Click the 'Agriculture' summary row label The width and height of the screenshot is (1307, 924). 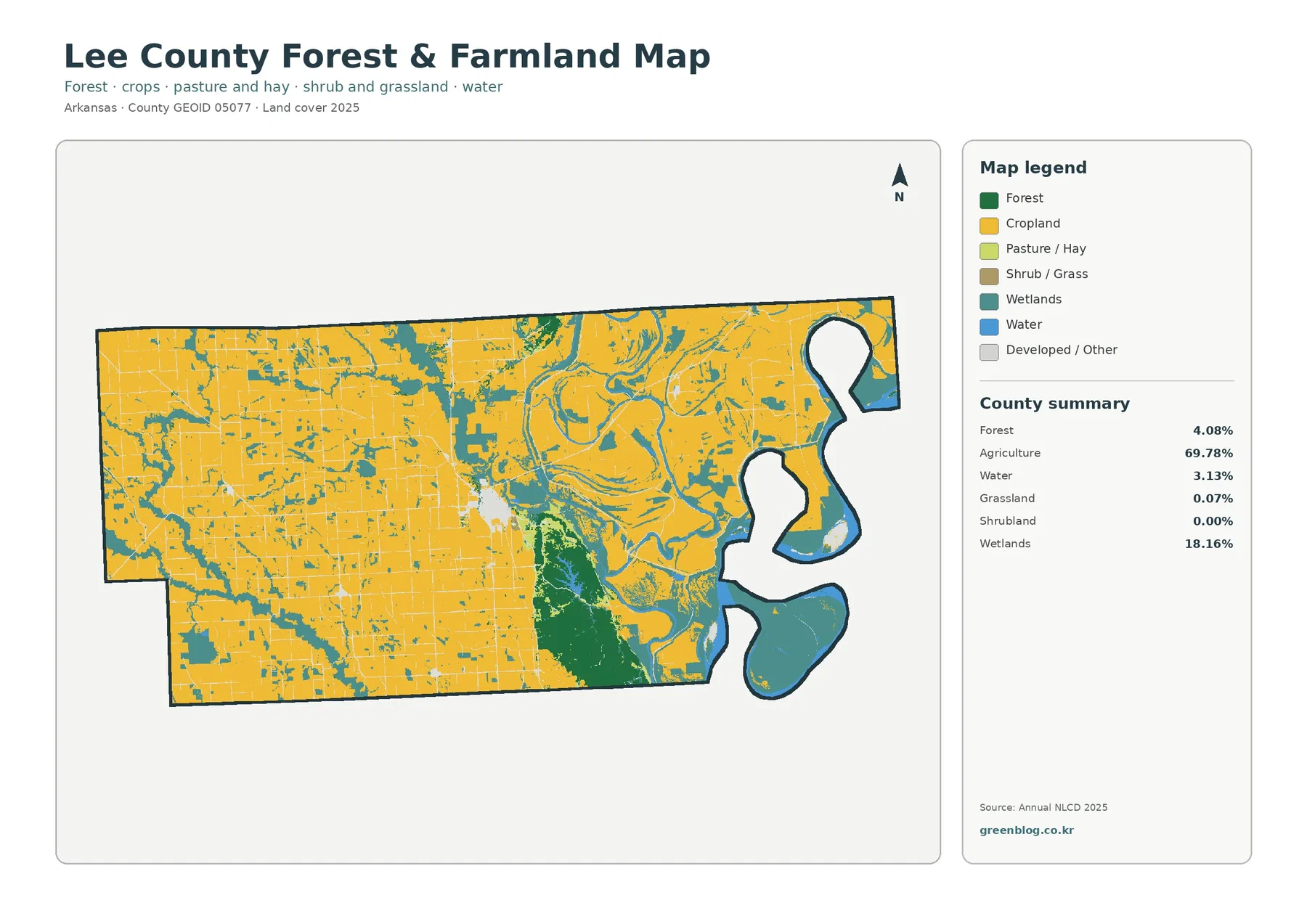[1010, 453]
